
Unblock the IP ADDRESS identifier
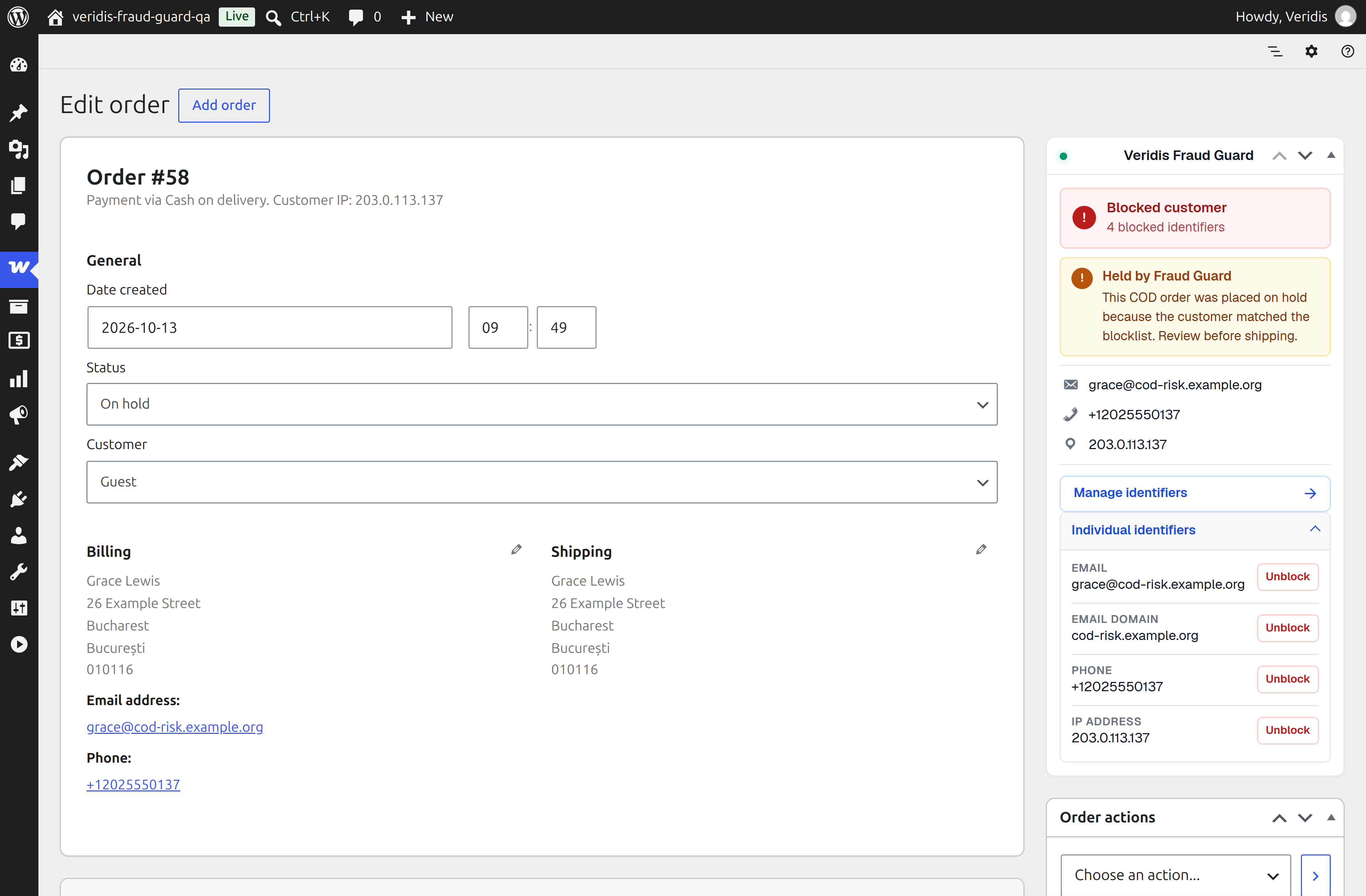tap(1287, 730)
